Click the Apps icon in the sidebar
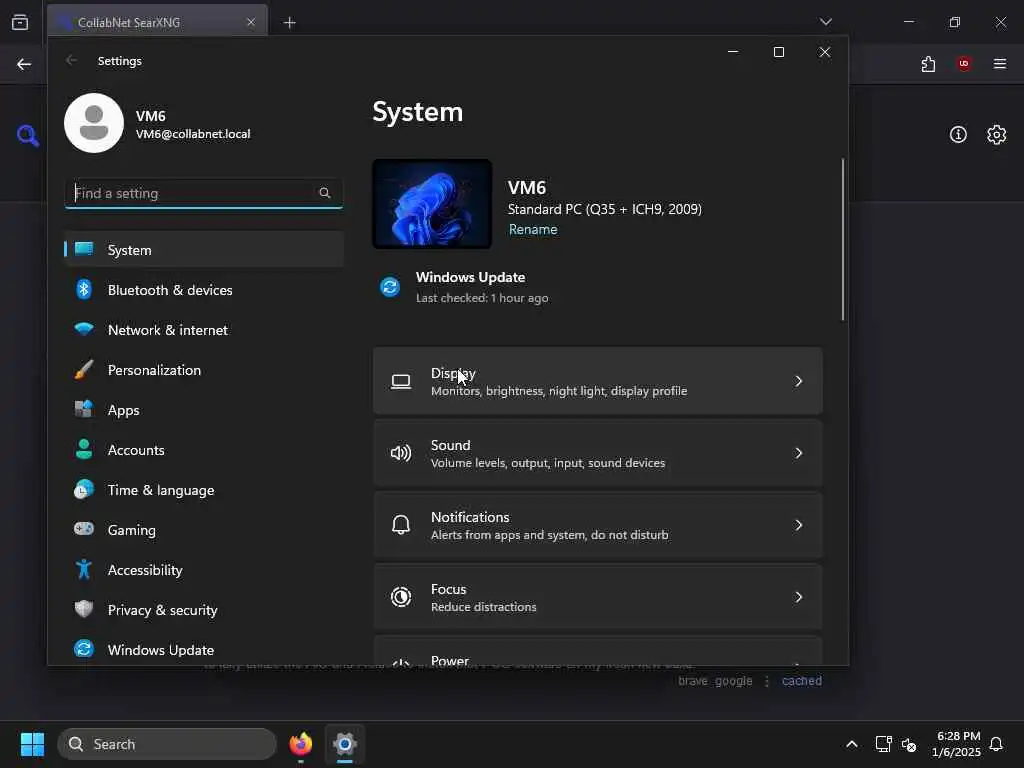This screenshot has width=1024, height=768. click(x=84, y=409)
